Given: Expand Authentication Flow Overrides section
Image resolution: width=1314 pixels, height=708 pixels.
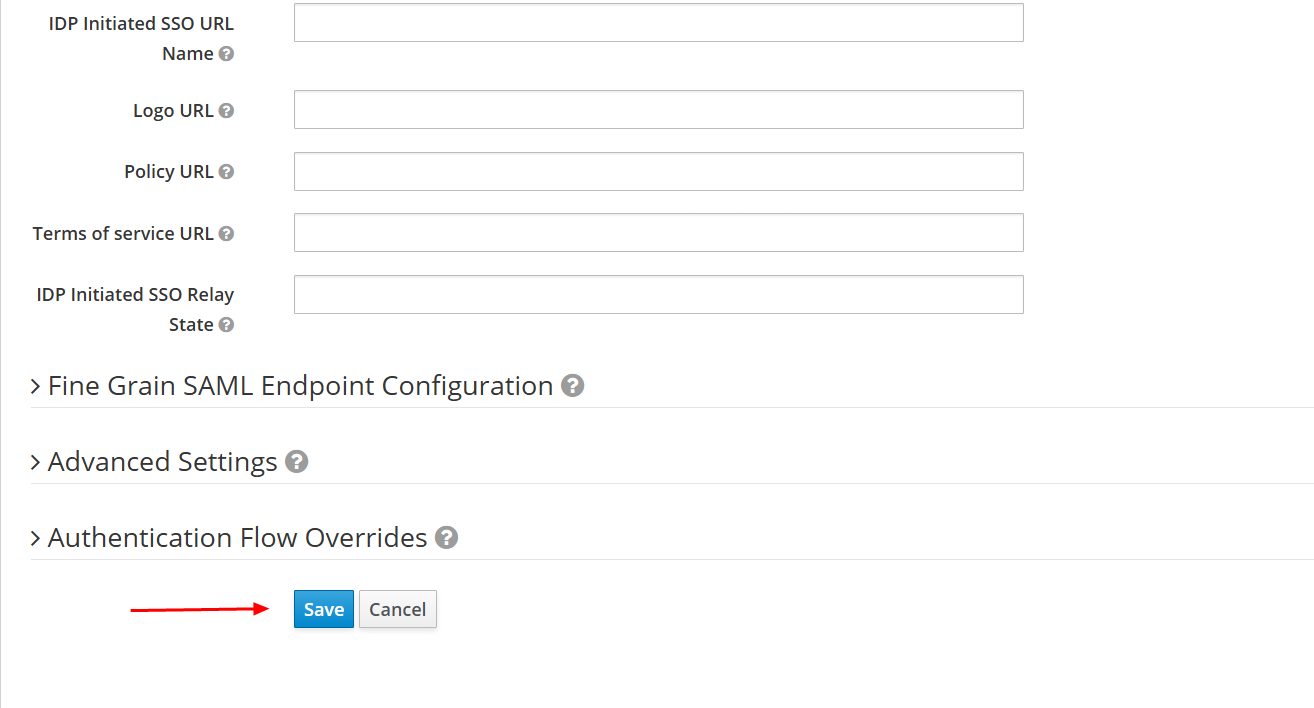Looking at the screenshot, I should click(237, 538).
